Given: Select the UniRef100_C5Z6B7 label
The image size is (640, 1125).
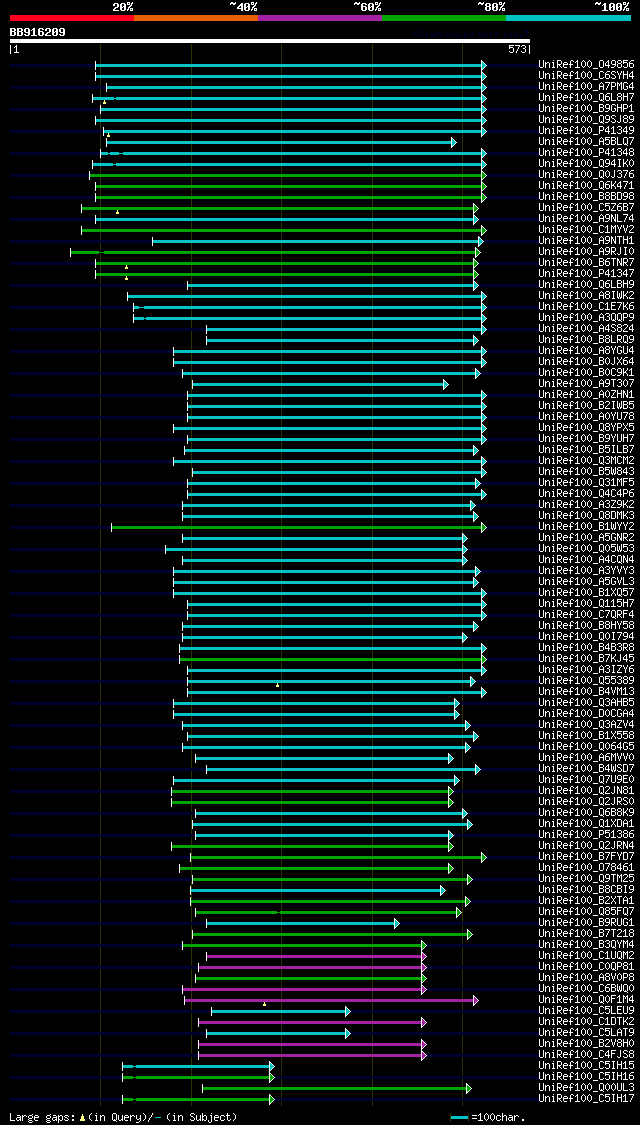Looking at the screenshot, I should click(x=586, y=208).
